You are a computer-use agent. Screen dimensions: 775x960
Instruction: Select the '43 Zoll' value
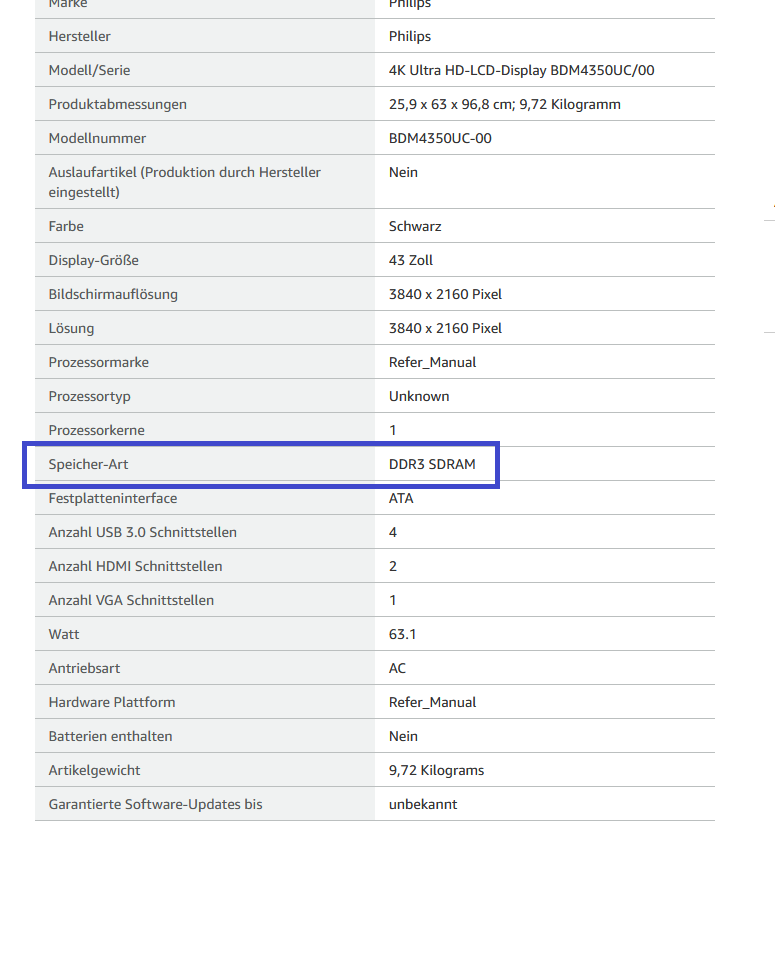(411, 260)
